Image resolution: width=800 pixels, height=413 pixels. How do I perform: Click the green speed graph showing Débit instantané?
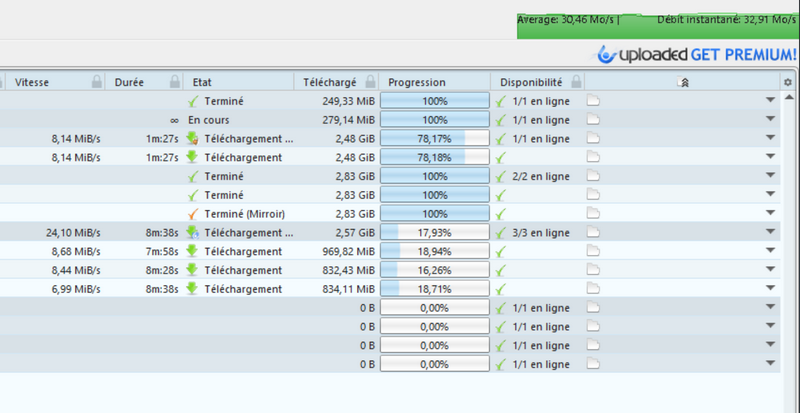658,26
